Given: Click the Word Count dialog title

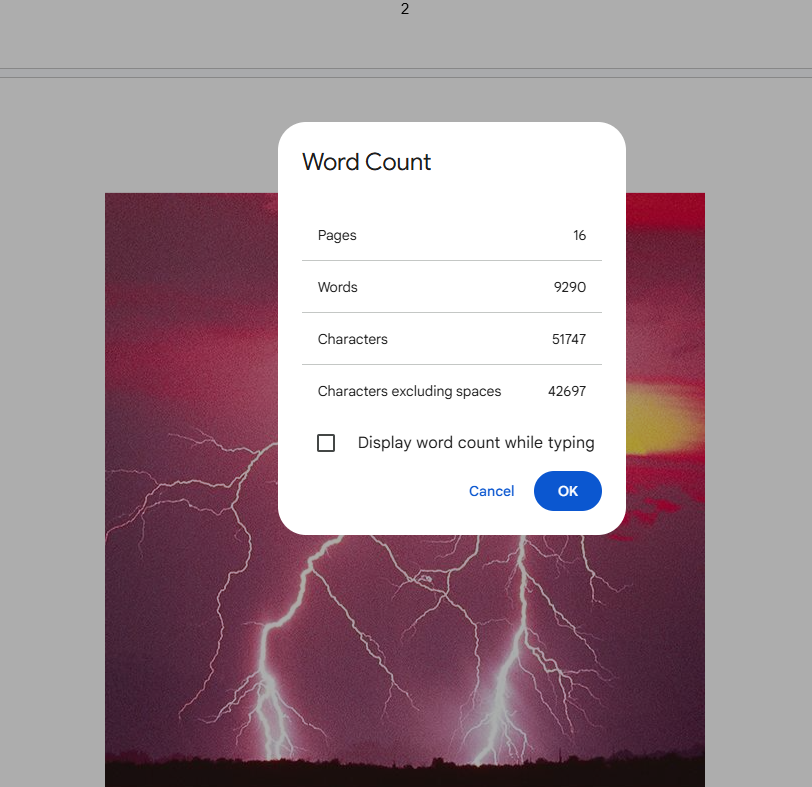Looking at the screenshot, I should (x=366, y=162).
